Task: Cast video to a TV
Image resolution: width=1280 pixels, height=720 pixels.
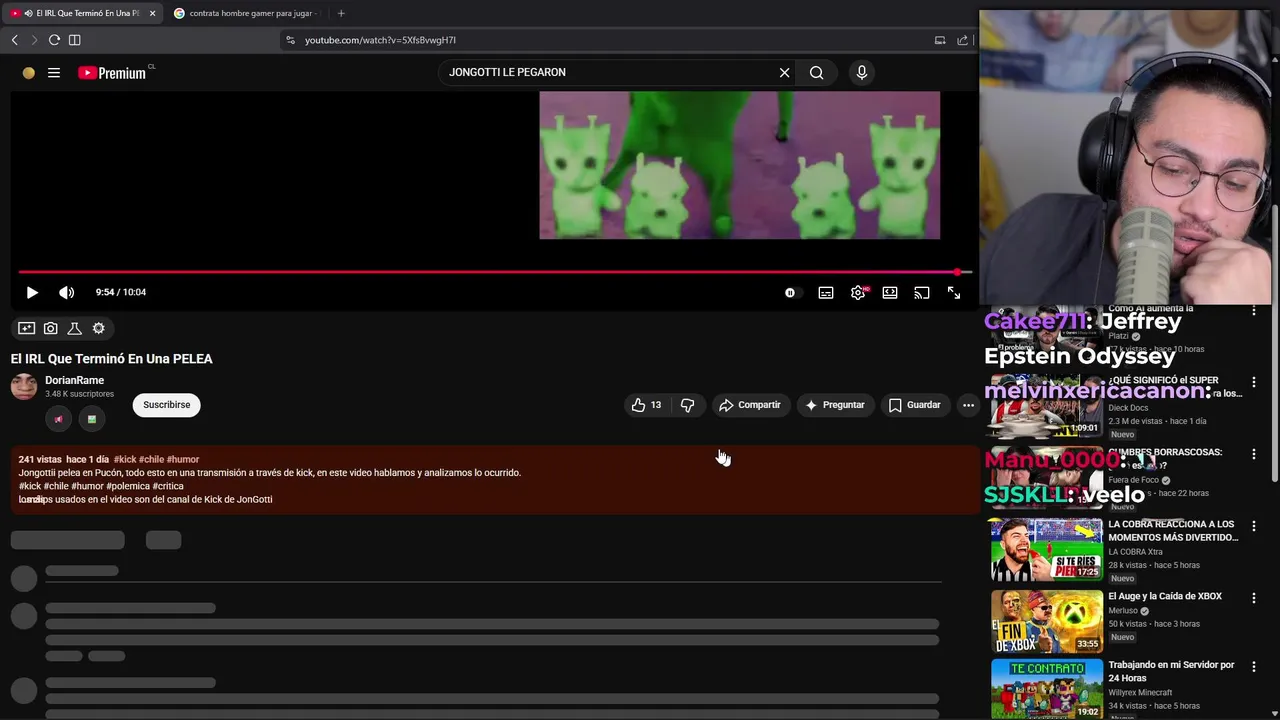Action: coord(922,292)
